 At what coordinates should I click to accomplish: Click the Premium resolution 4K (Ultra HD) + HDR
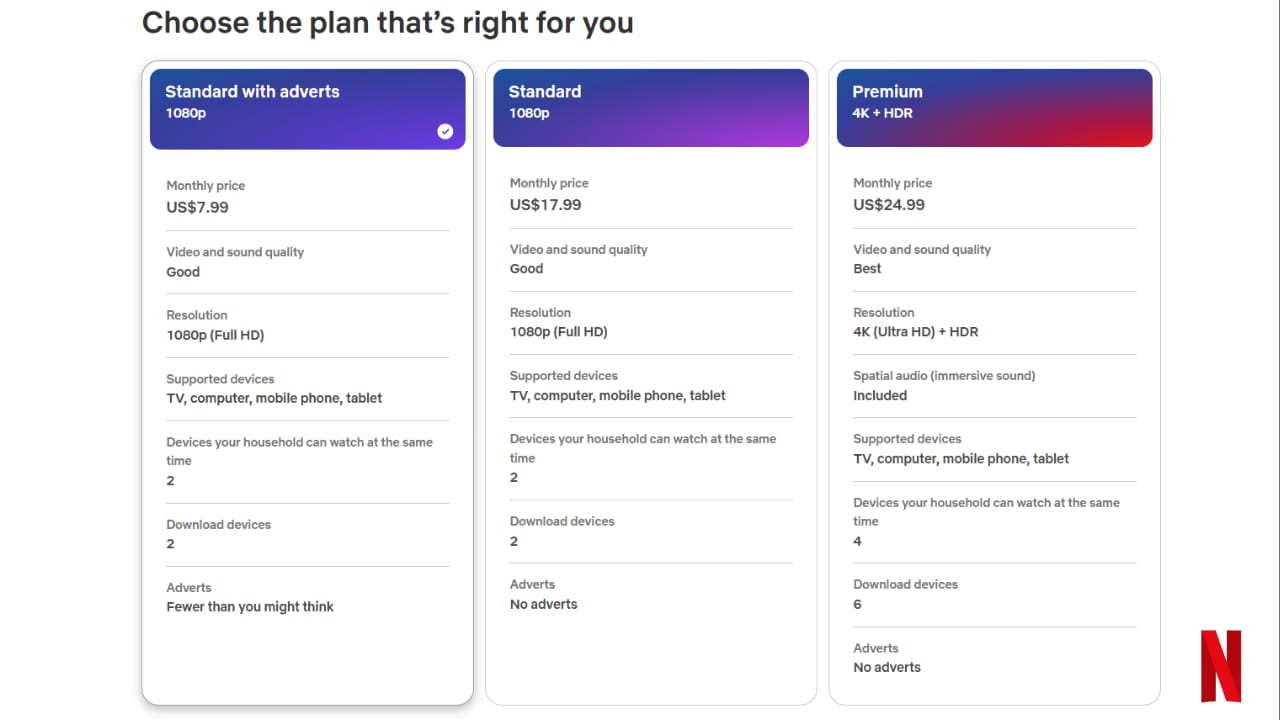pyautogui.click(x=916, y=331)
